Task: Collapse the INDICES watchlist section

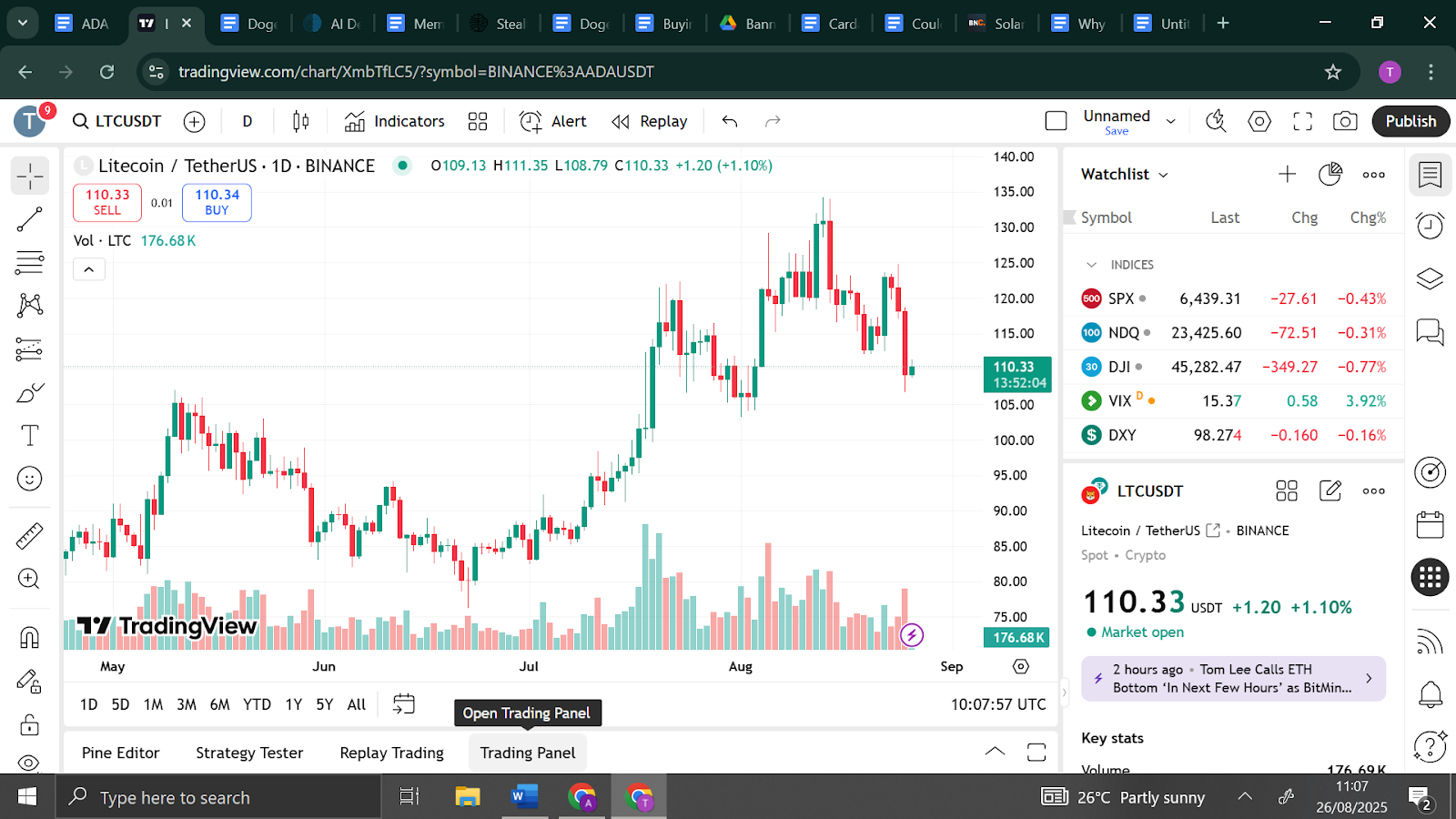Action: [1091, 265]
